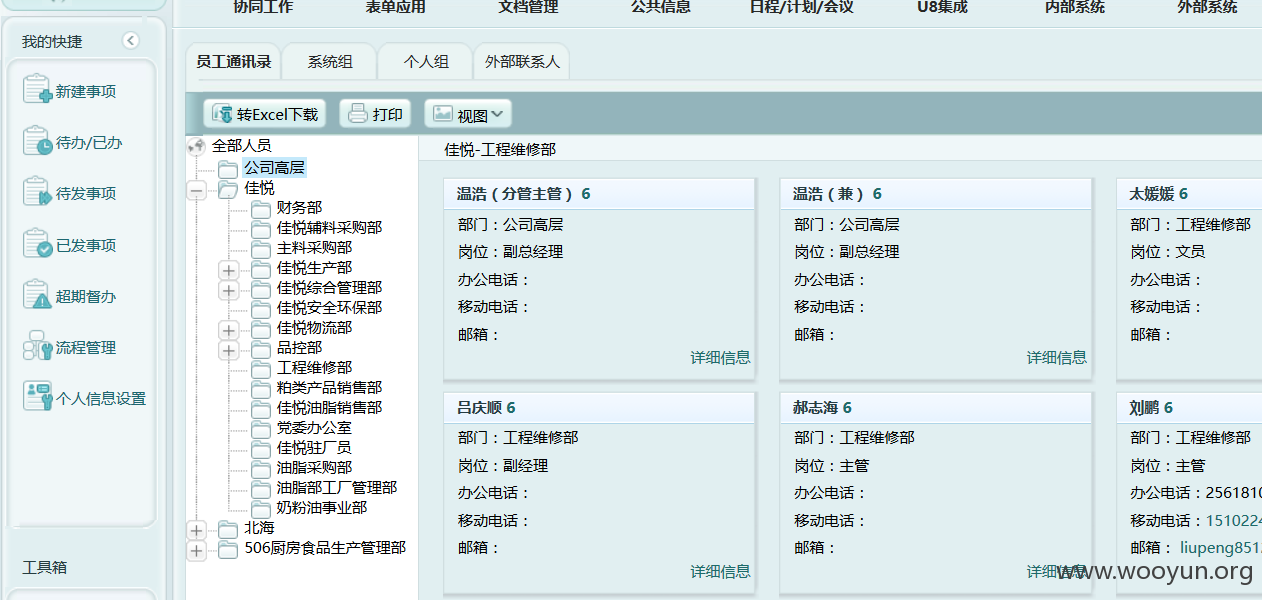Click the 打印 button
1262x600 pixels.
(375, 114)
